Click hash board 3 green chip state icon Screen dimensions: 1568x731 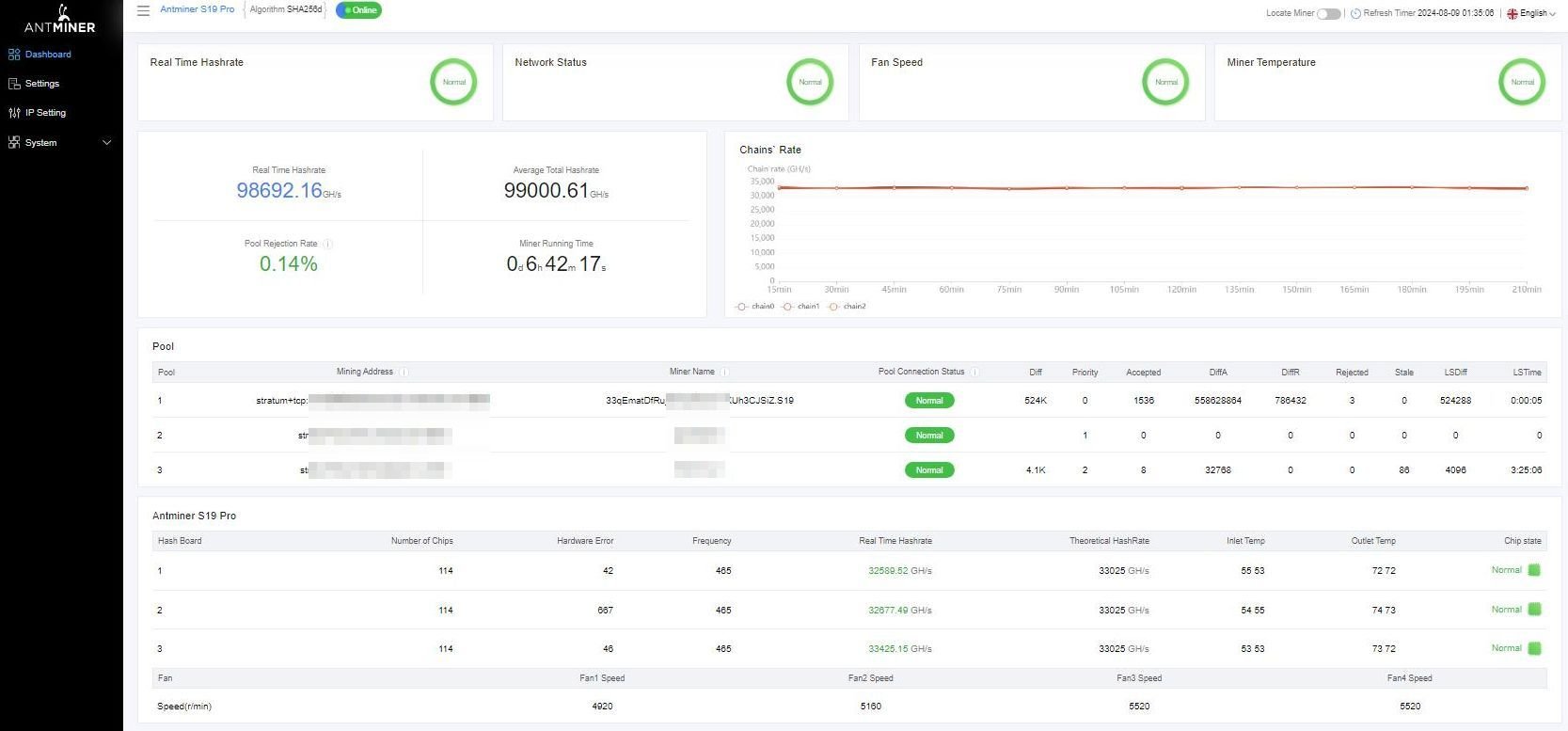(1534, 648)
